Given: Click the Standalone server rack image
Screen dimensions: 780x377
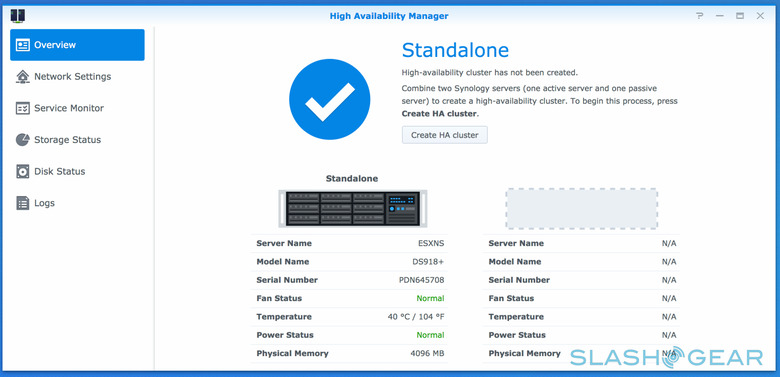Looking at the screenshot, I should [x=352, y=209].
